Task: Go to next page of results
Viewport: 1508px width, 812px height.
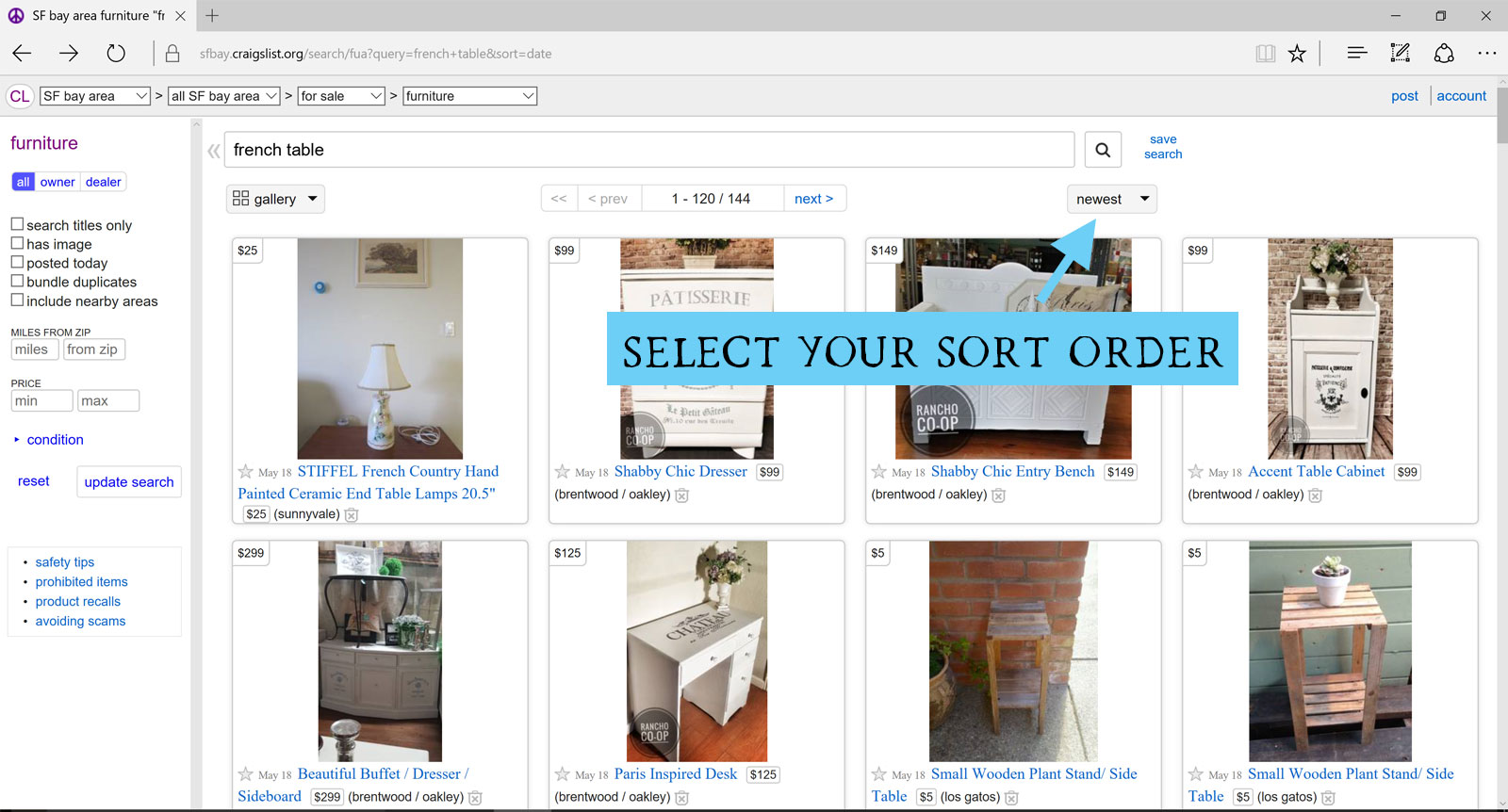Action: point(813,199)
